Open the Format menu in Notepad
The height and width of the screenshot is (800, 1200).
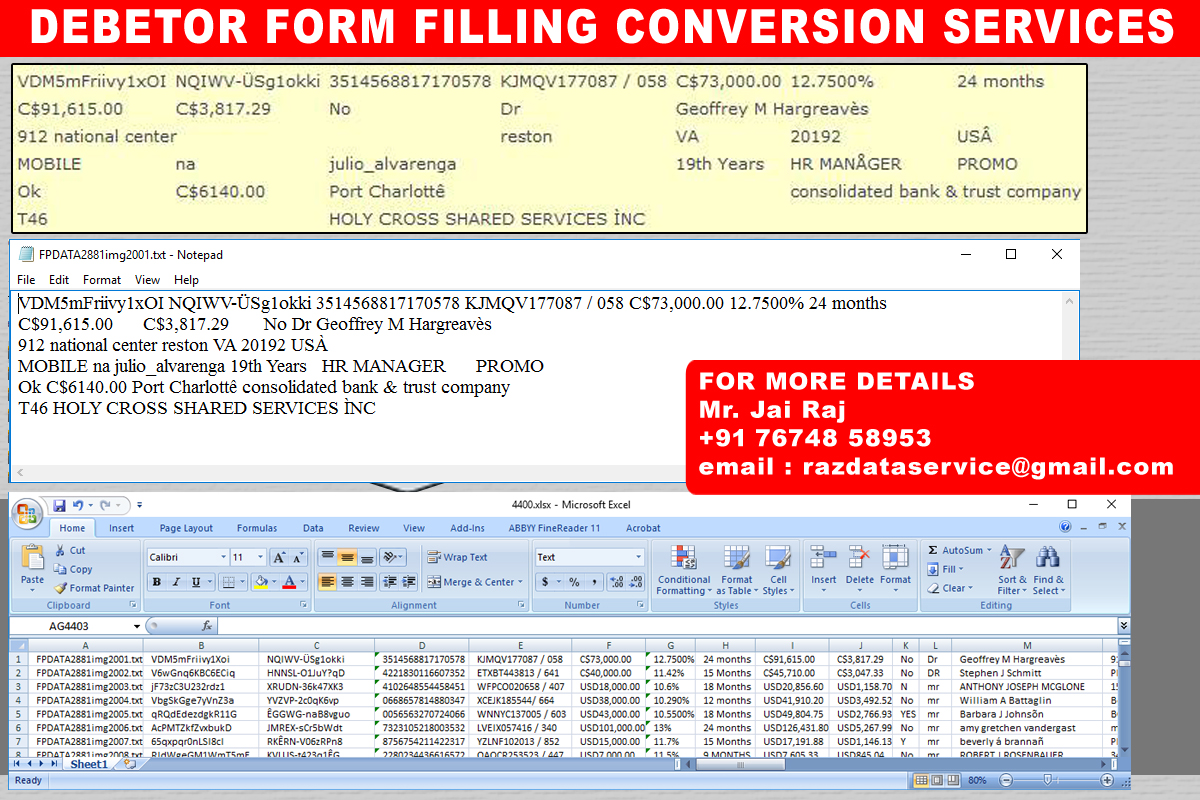click(102, 280)
